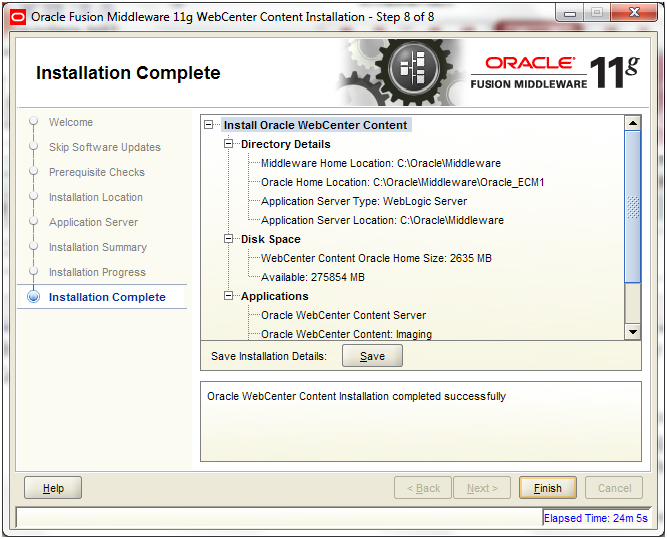The image size is (667, 539).
Task: Click the Finish button
Action: pyautogui.click(x=547, y=488)
